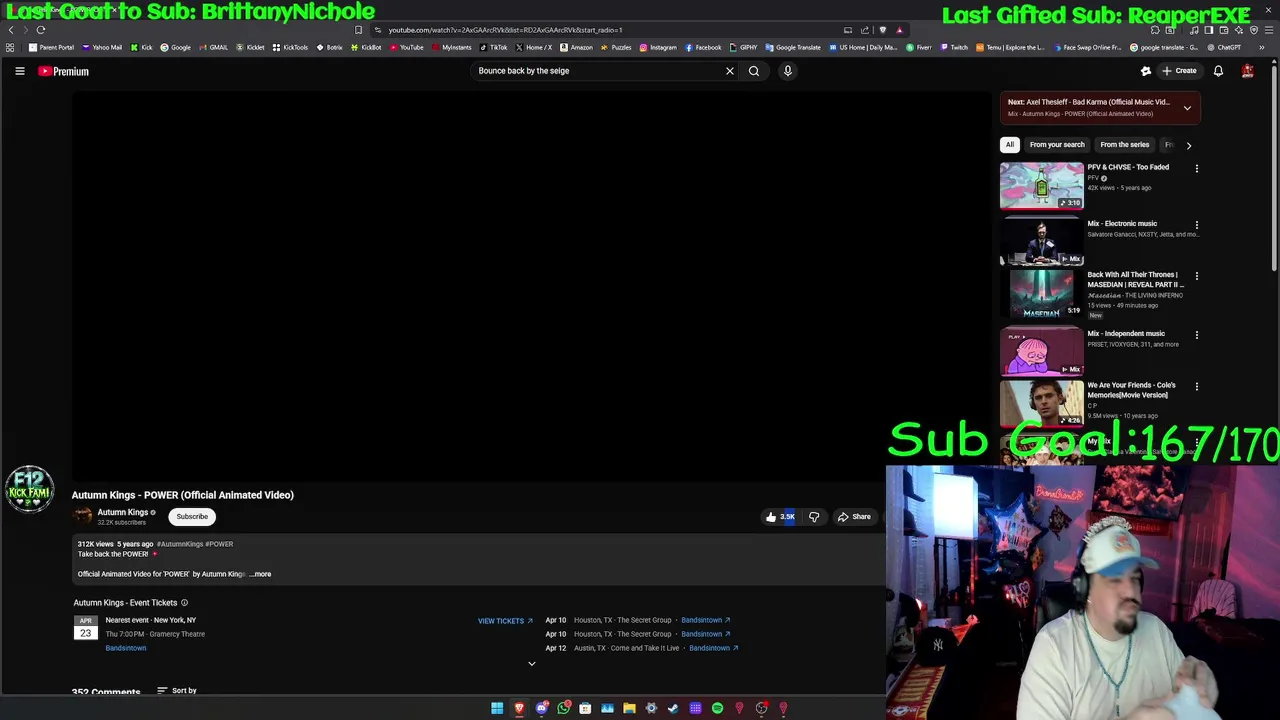Viewport: 1280px width, 720px height.
Task: Click the #POWER hashtag
Action: (x=219, y=544)
